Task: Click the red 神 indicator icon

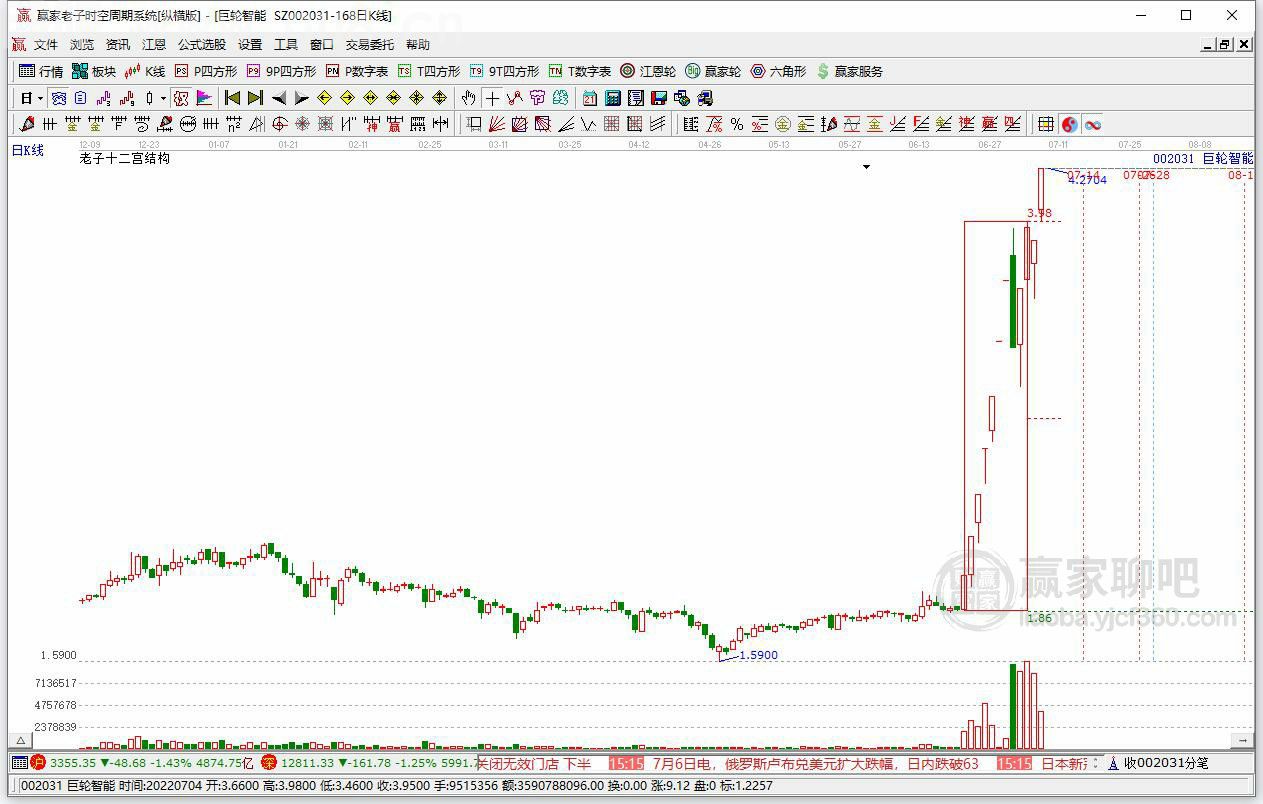Action: pos(373,124)
